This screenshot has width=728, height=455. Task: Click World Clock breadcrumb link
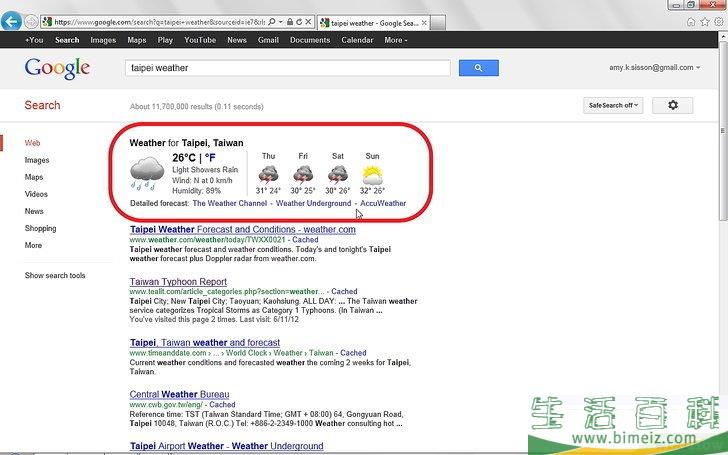click(247, 353)
